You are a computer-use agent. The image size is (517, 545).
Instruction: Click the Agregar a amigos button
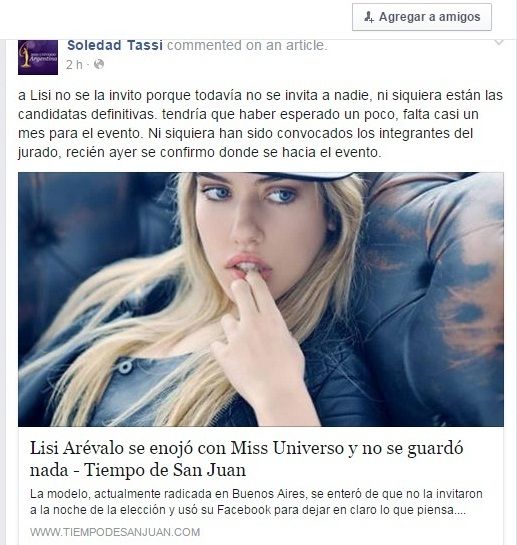click(x=422, y=17)
